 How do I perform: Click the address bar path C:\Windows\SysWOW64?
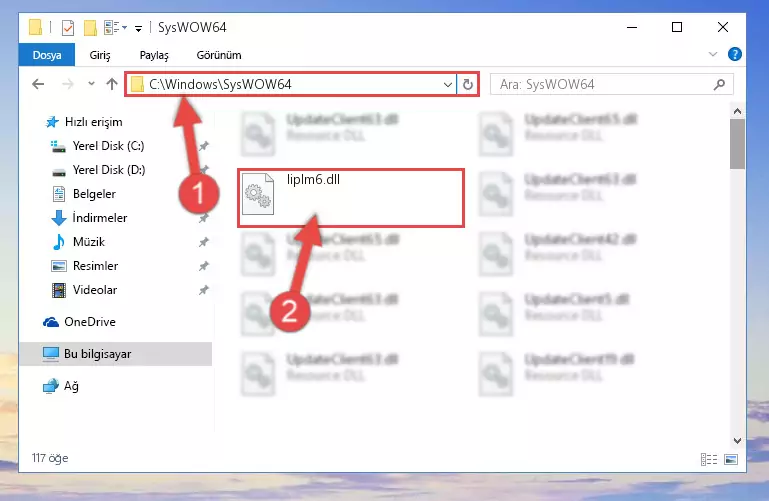tap(220, 84)
